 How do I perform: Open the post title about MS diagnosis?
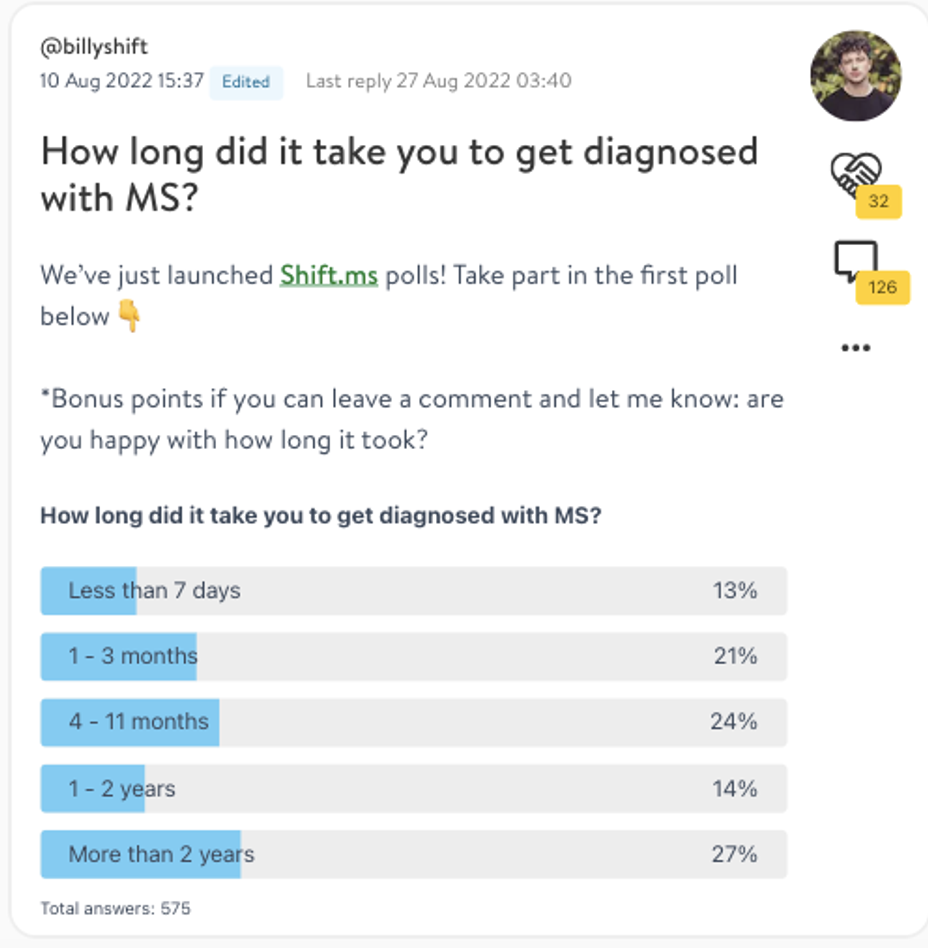(x=399, y=174)
